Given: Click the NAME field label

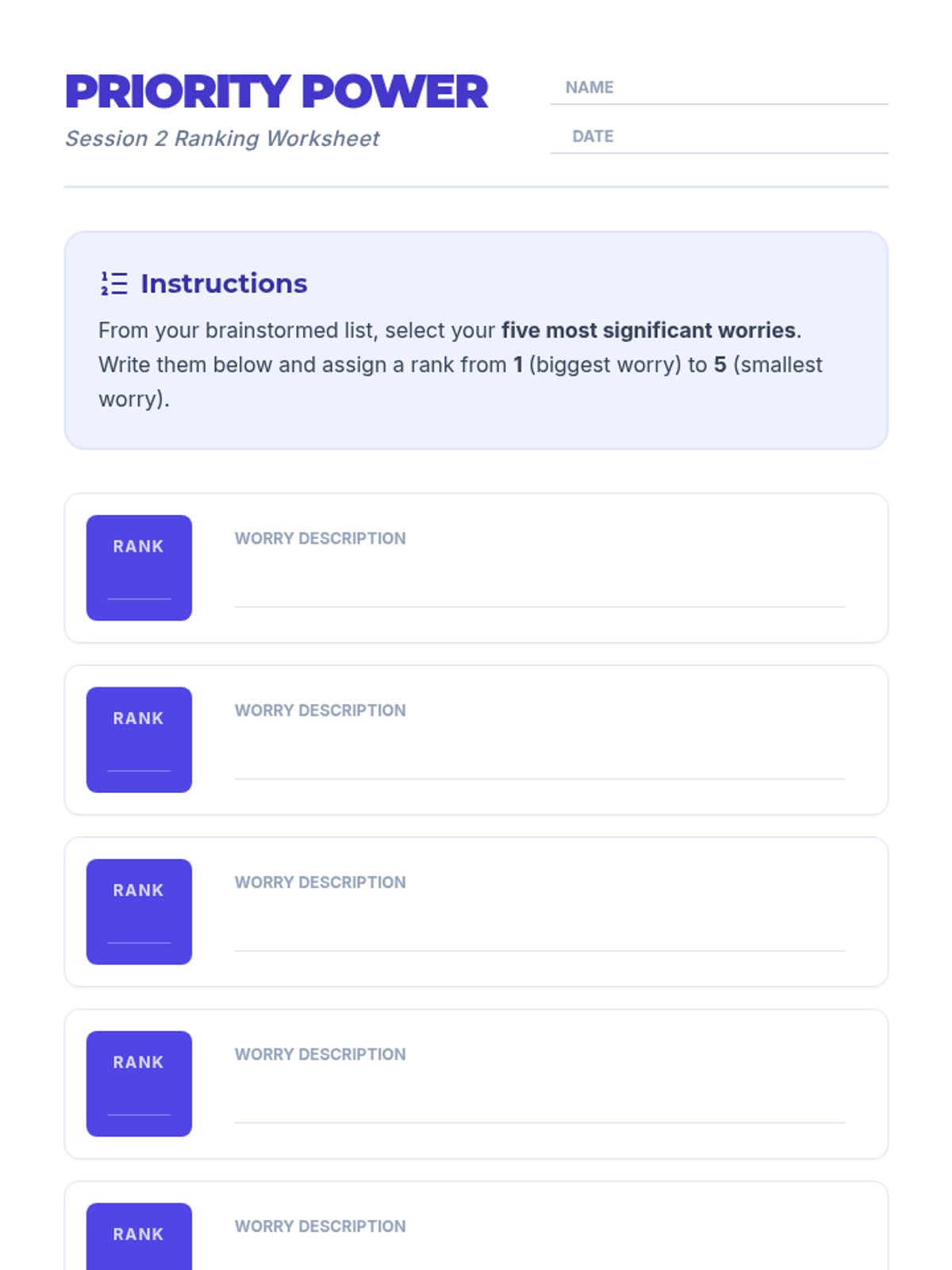Looking at the screenshot, I should (x=589, y=87).
